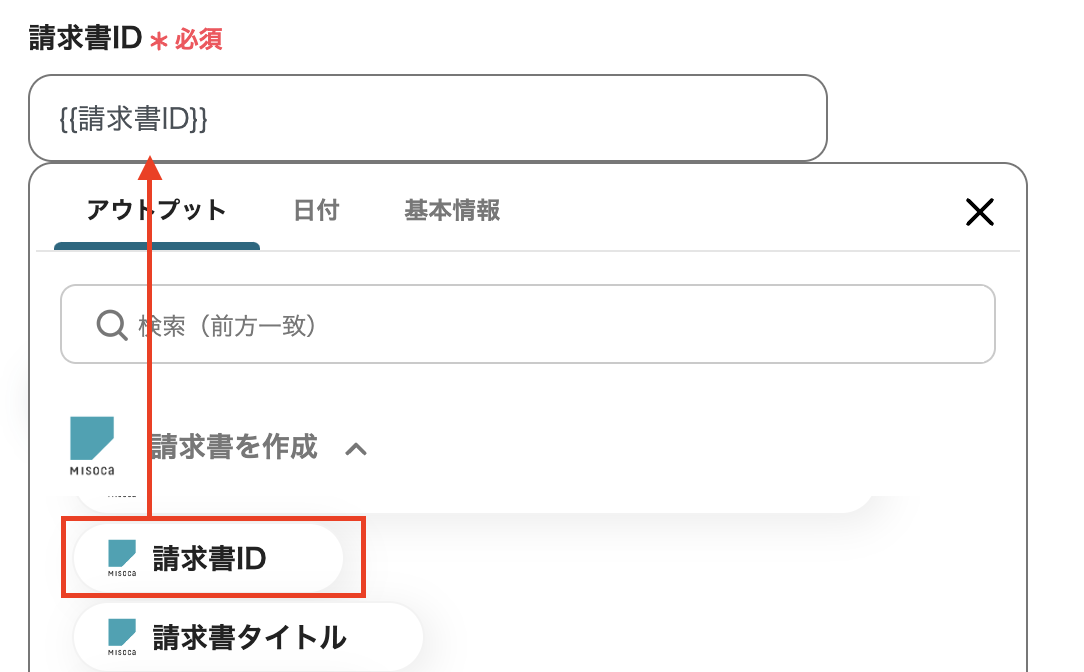Click the red asterisk required mark
Image resolution: width=1084 pixels, height=672 pixels.
158,41
